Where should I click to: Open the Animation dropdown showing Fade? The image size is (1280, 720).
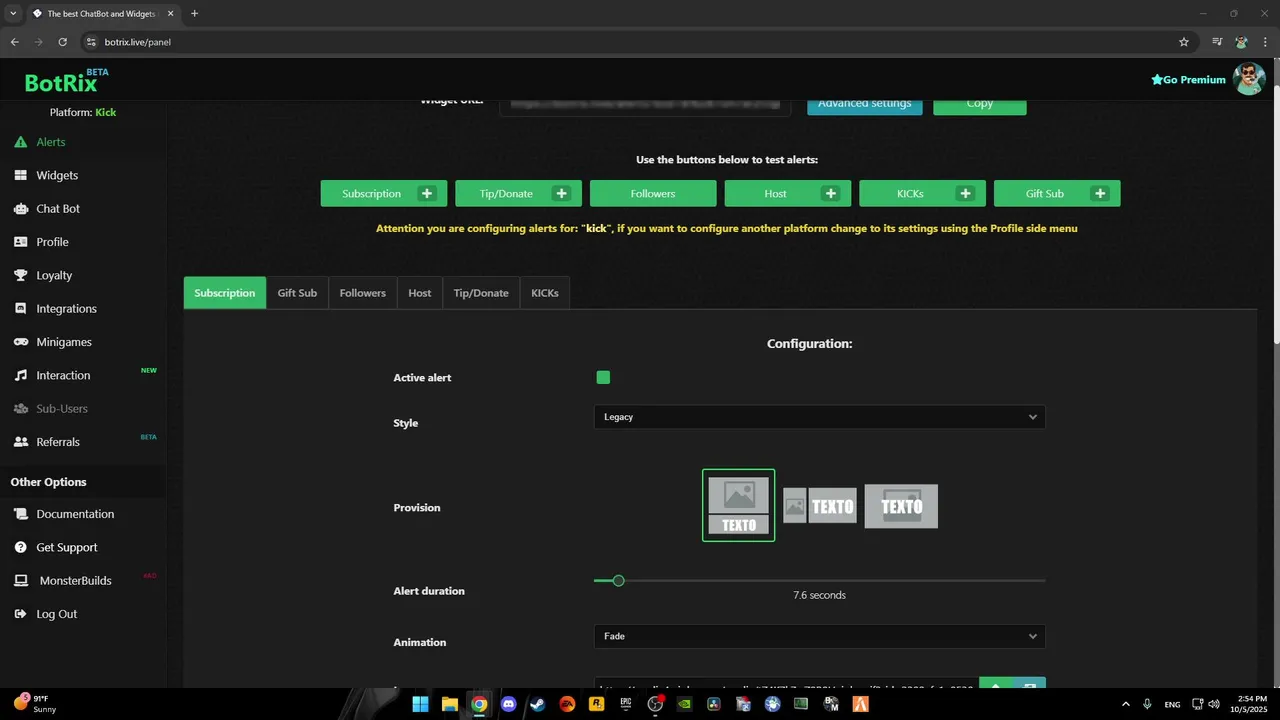pos(819,636)
